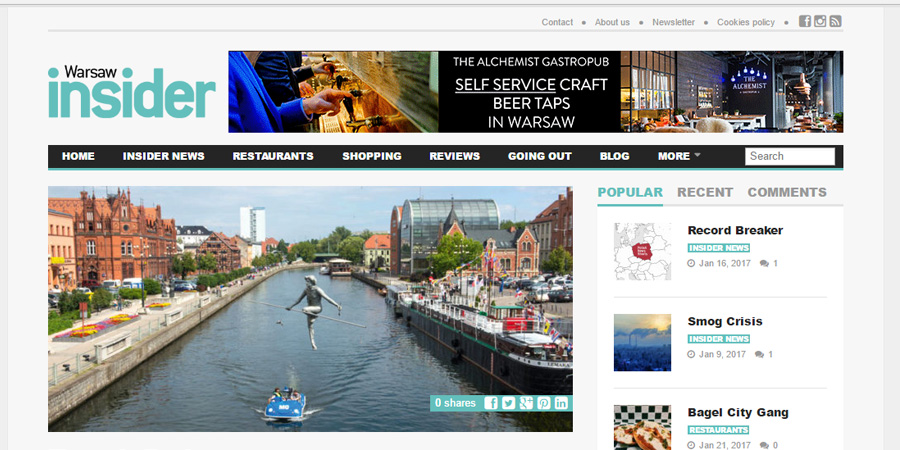The image size is (900, 450).
Task: Open the Cookies policy link
Action: tap(745, 22)
